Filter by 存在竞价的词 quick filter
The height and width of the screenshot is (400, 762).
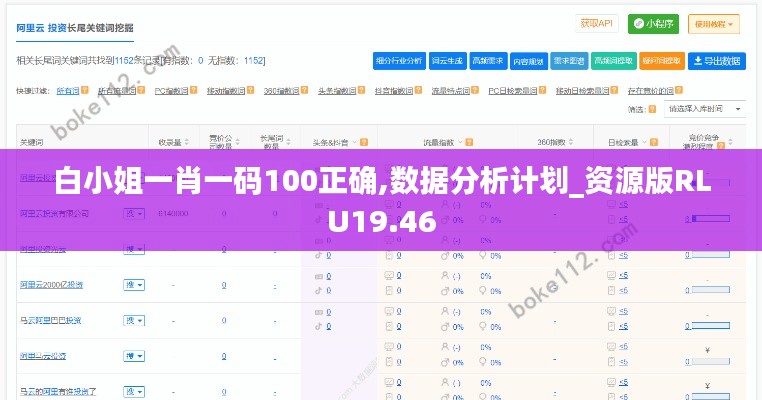click(x=651, y=90)
